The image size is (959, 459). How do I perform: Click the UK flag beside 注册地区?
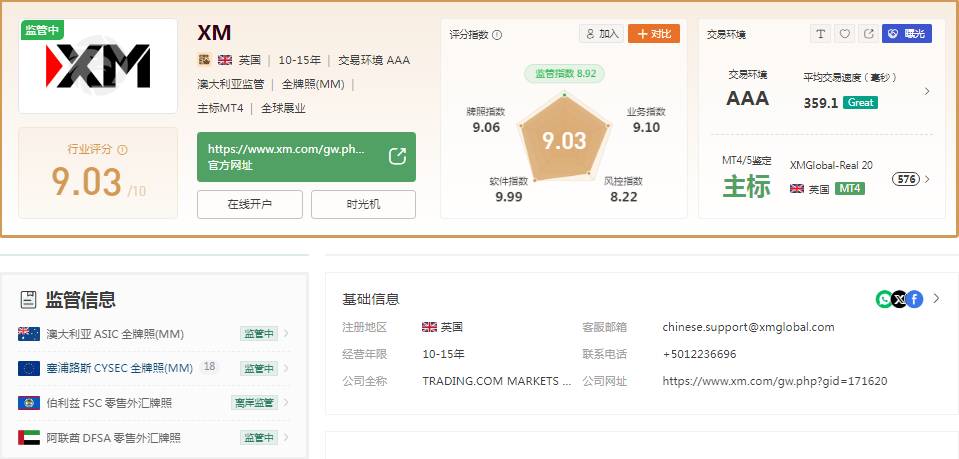[429, 327]
